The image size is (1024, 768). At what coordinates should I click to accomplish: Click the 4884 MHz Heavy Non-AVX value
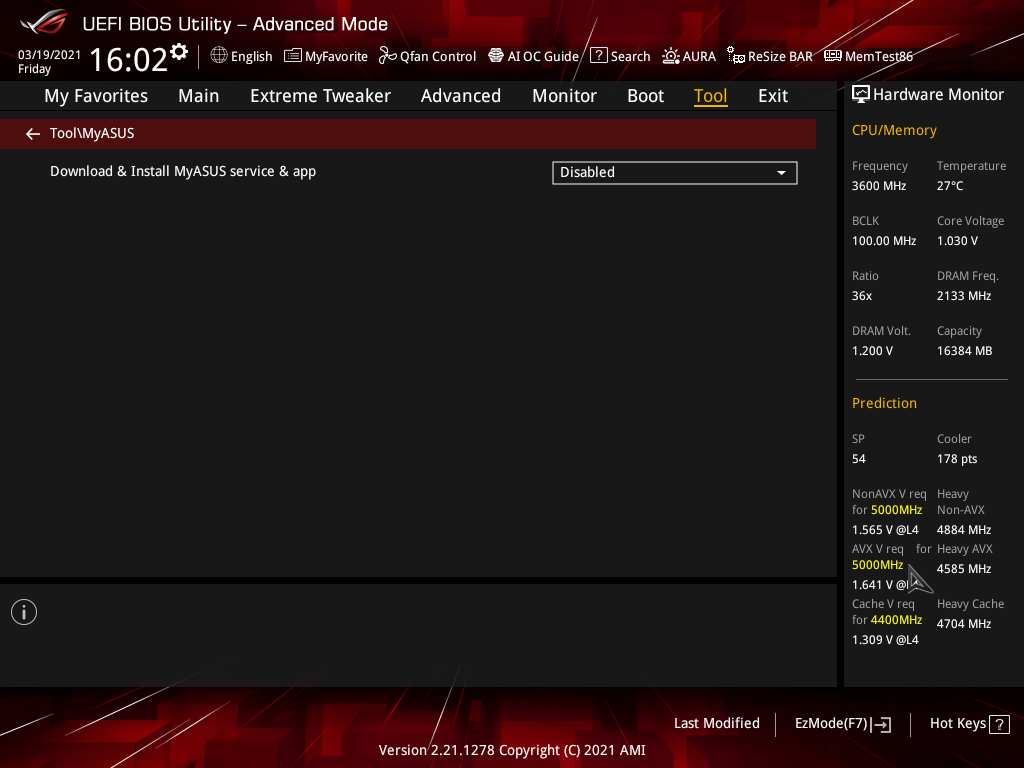(x=964, y=530)
